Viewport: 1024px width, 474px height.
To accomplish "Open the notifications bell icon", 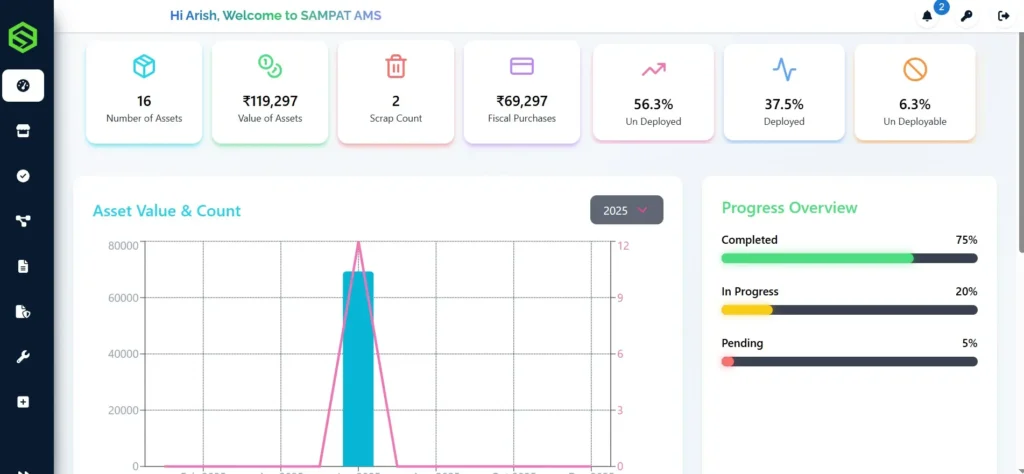I will point(927,16).
